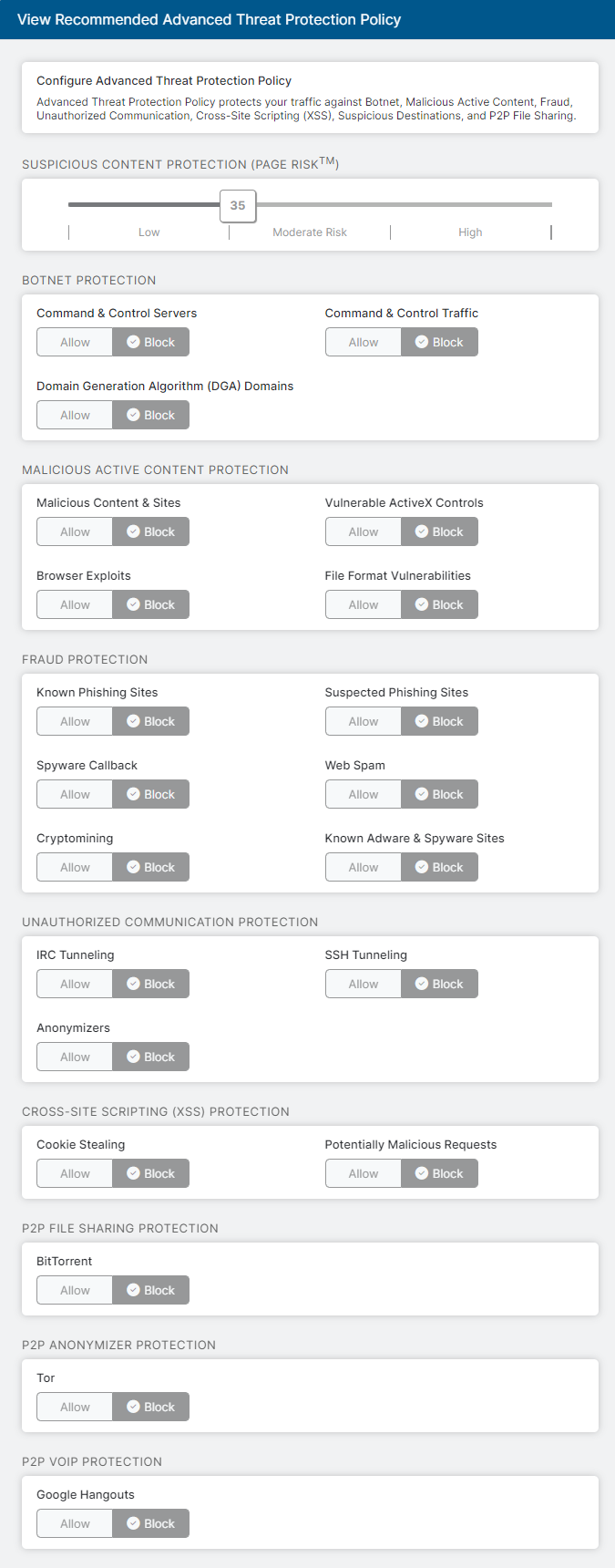The image size is (615, 1568).
Task: Block Browser Exploits option
Action: click(x=151, y=605)
